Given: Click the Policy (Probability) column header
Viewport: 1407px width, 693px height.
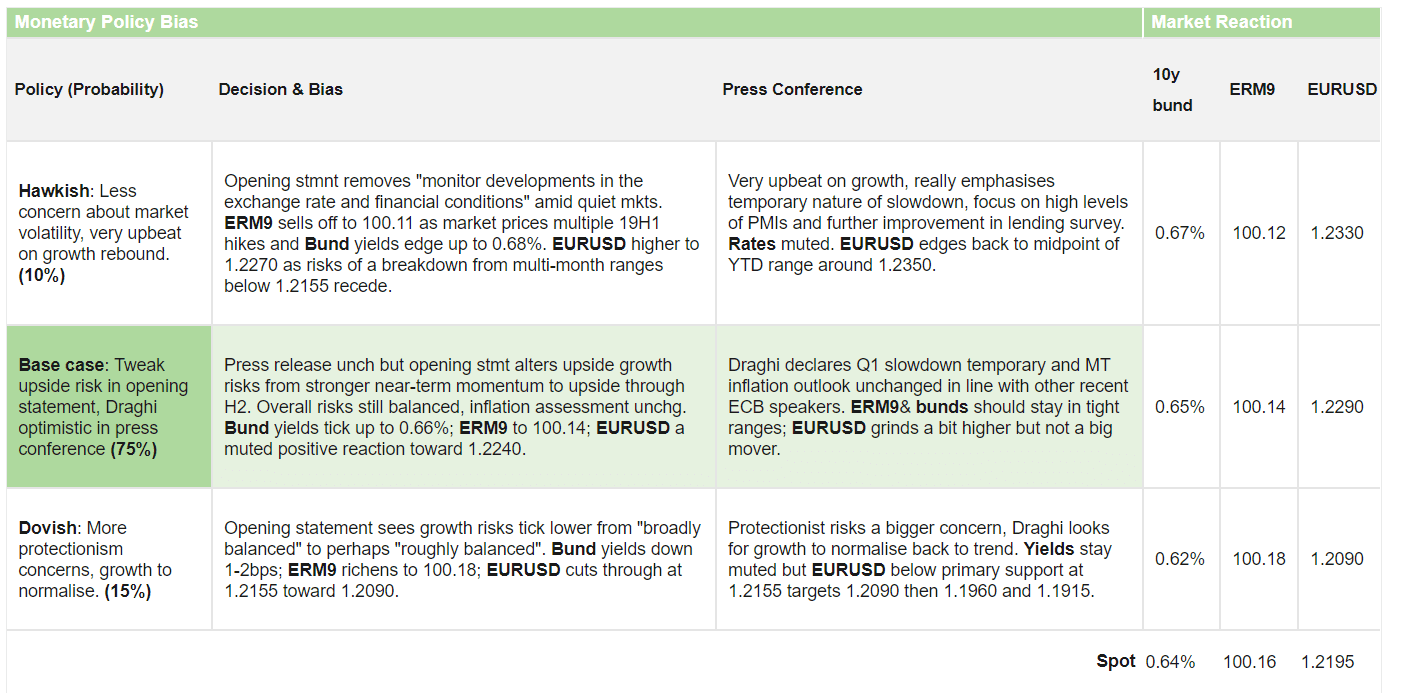Looking at the screenshot, I should tap(89, 89).
